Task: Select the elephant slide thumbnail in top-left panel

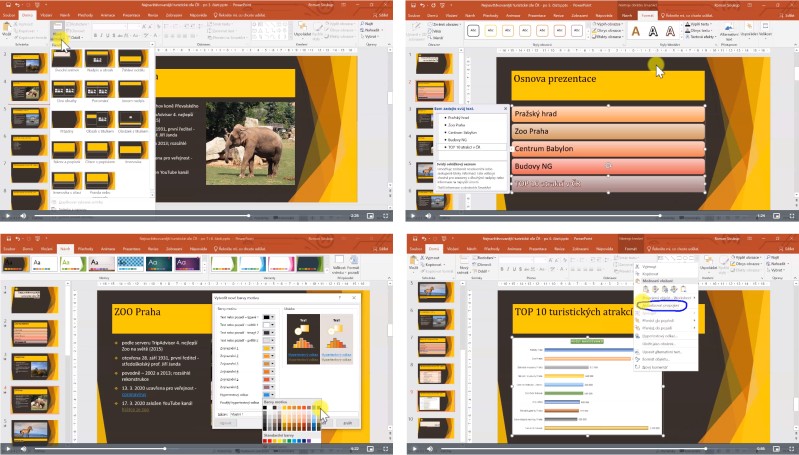Action: 29,92
